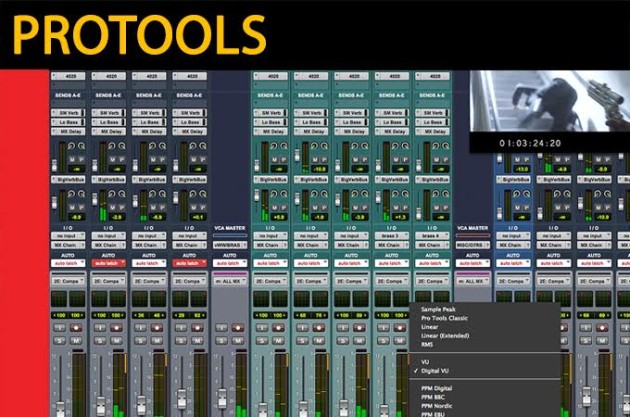The height and width of the screenshot is (417, 630).
Task: Record-arm the channel panned 36 and 48
Action: pos(157,328)
